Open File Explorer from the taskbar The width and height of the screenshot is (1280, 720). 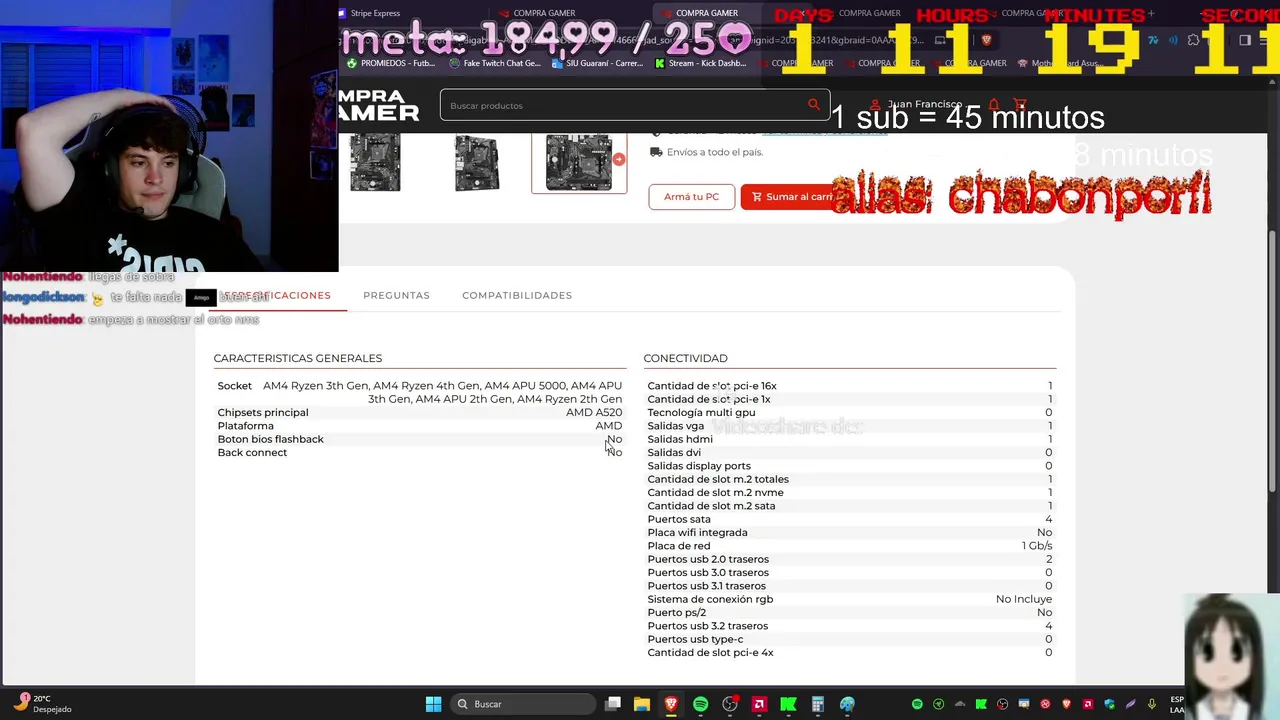(x=642, y=704)
